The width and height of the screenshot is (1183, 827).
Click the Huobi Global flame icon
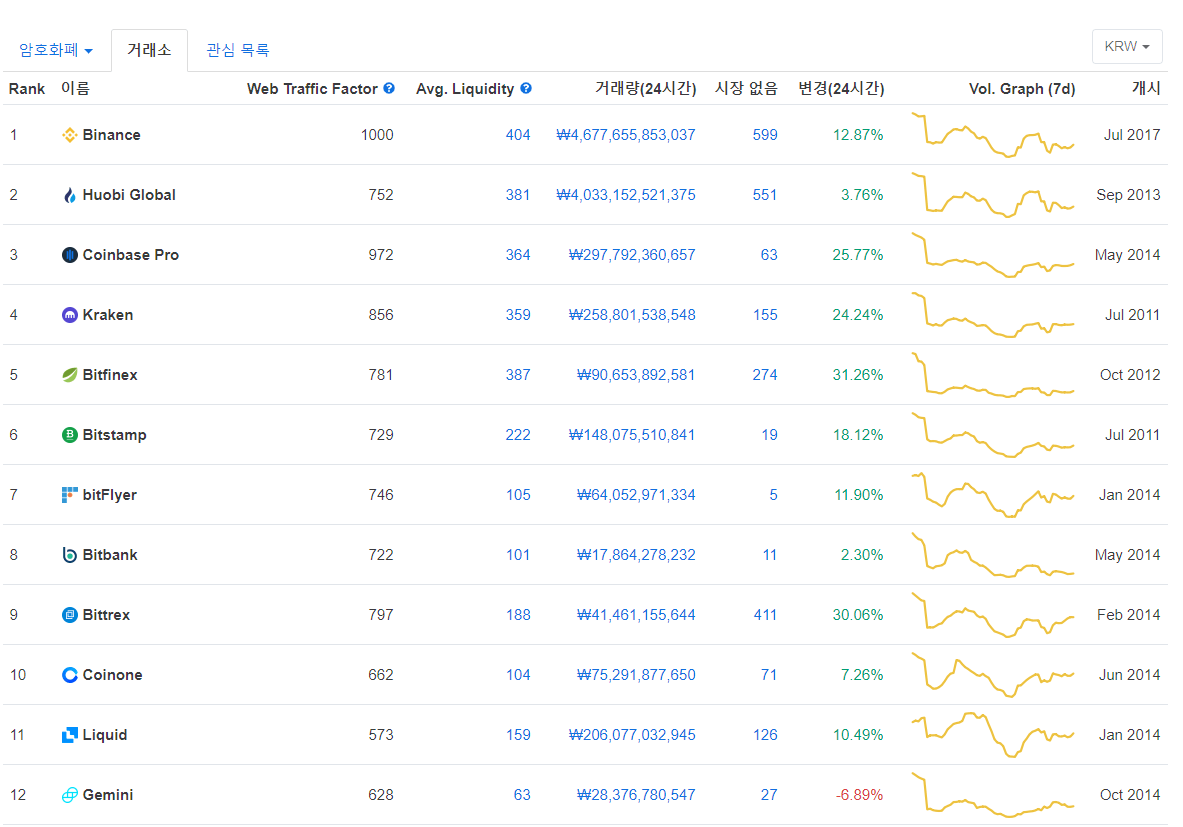tap(70, 195)
